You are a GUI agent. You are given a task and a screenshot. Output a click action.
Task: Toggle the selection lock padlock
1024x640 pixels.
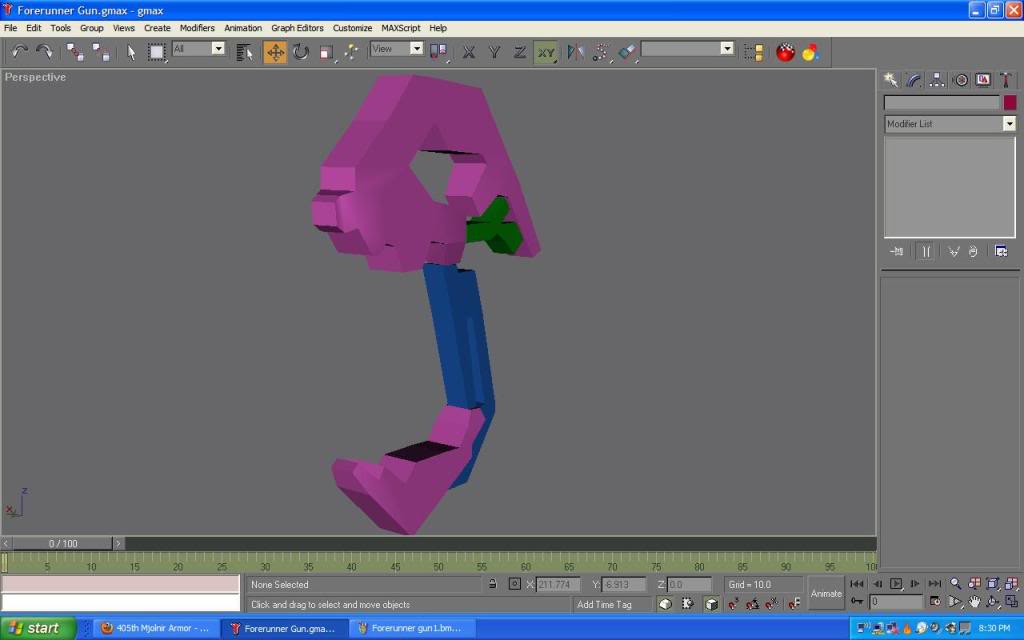point(492,584)
